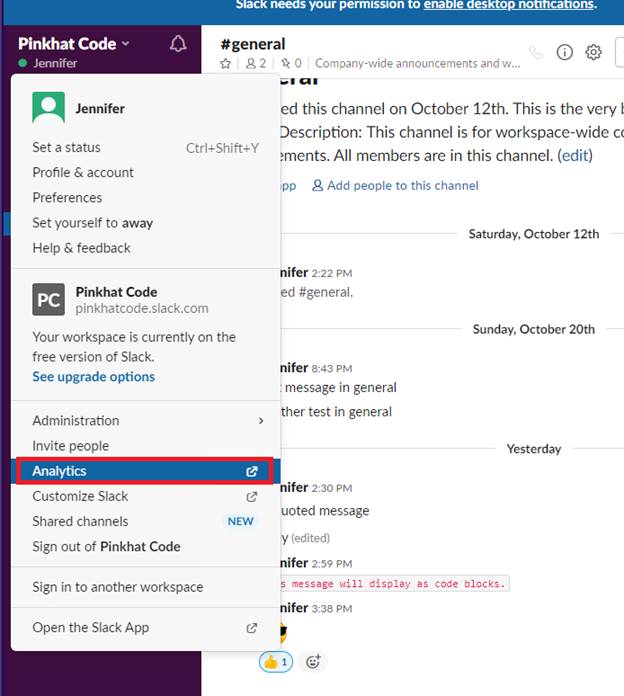Image resolution: width=624 pixels, height=696 pixels.
Task: Click the #general channel title
Action: [x=253, y=44]
